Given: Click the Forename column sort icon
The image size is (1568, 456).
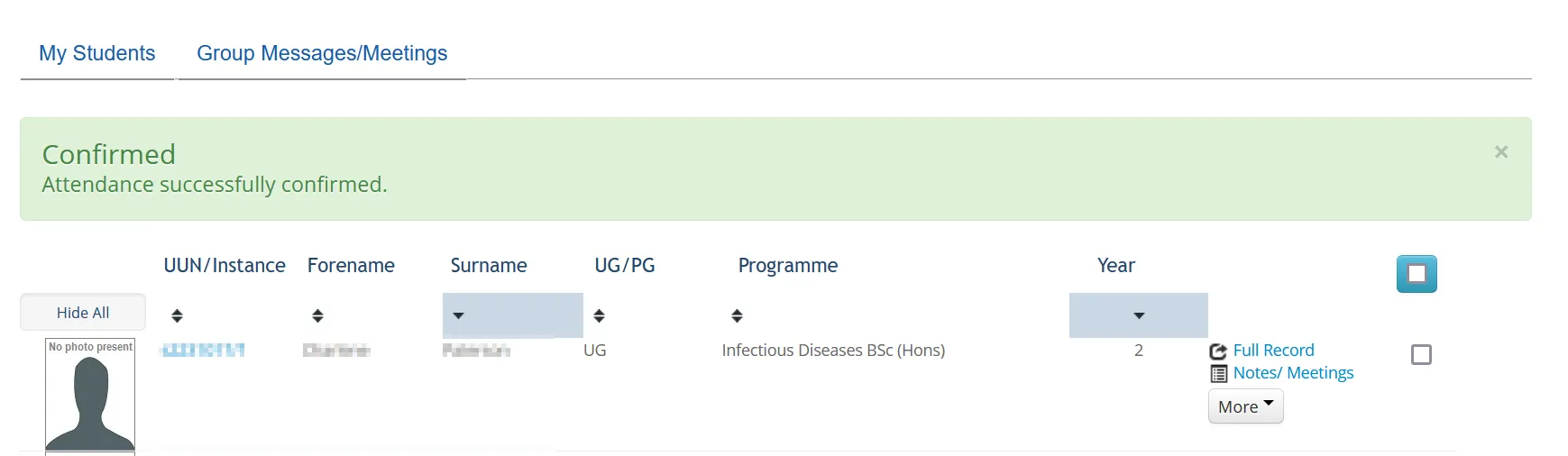Looking at the screenshot, I should tap(317, 315).
